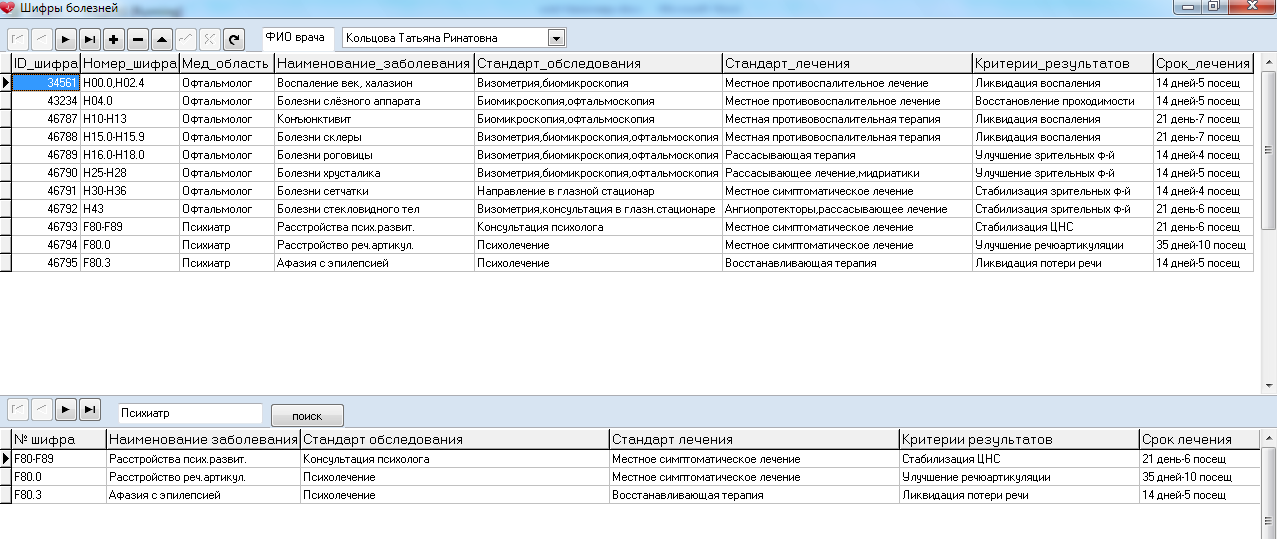Select the 35 дней-10 посещ cell in upper grid

click(1204, 245)
